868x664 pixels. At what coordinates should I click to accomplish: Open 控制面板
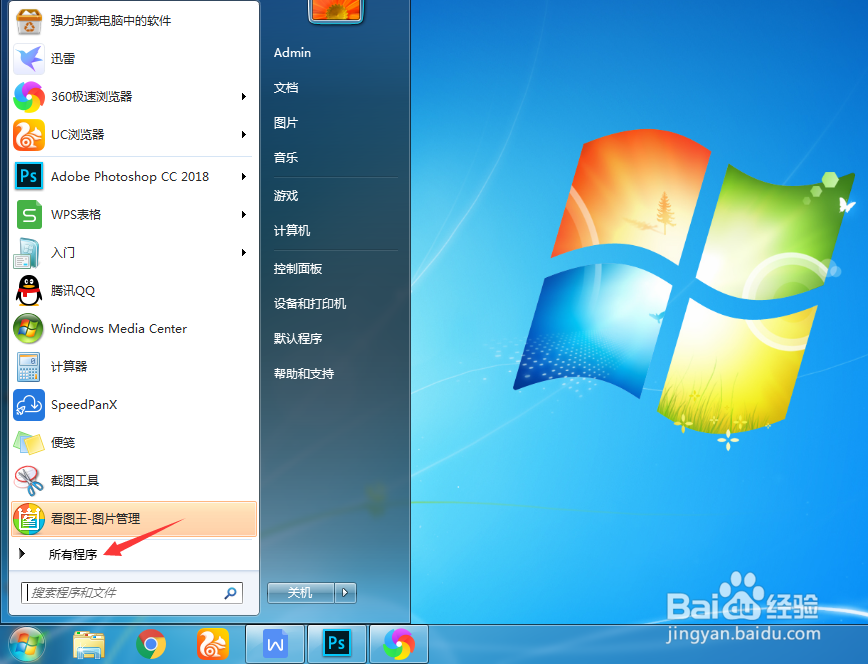[x=298, y=269]
